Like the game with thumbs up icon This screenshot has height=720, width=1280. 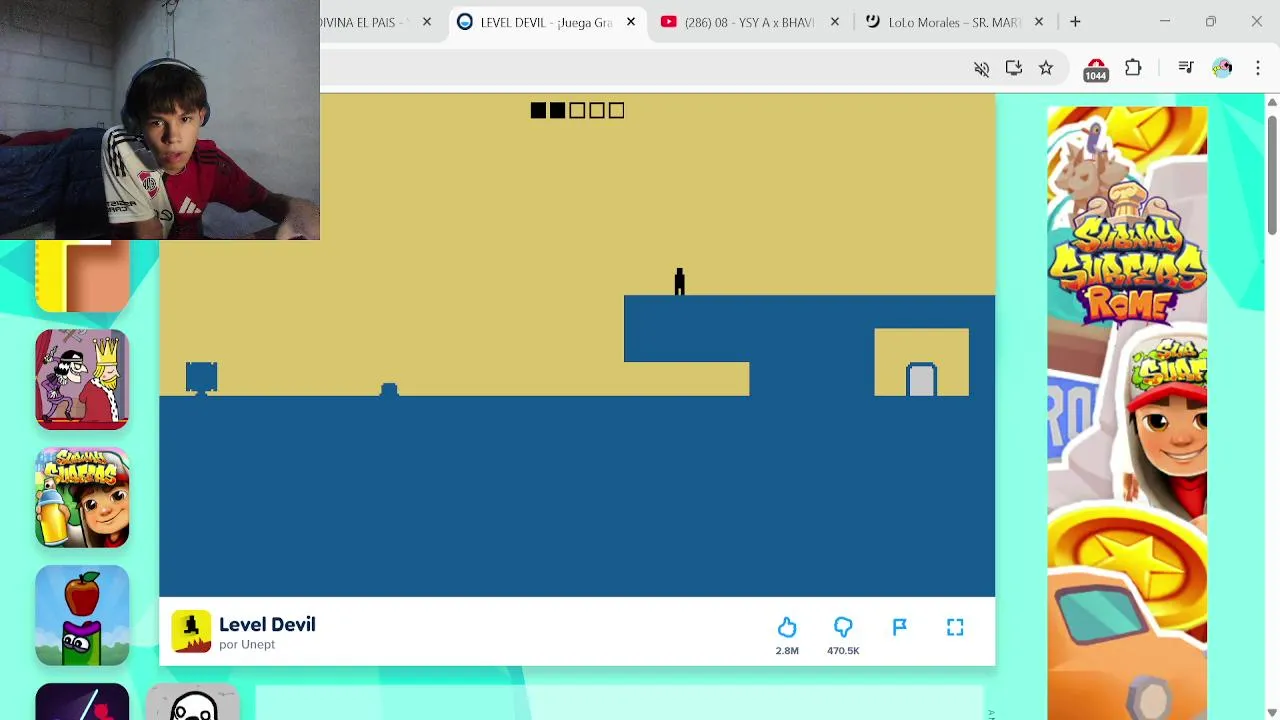(x=787, y=627)
